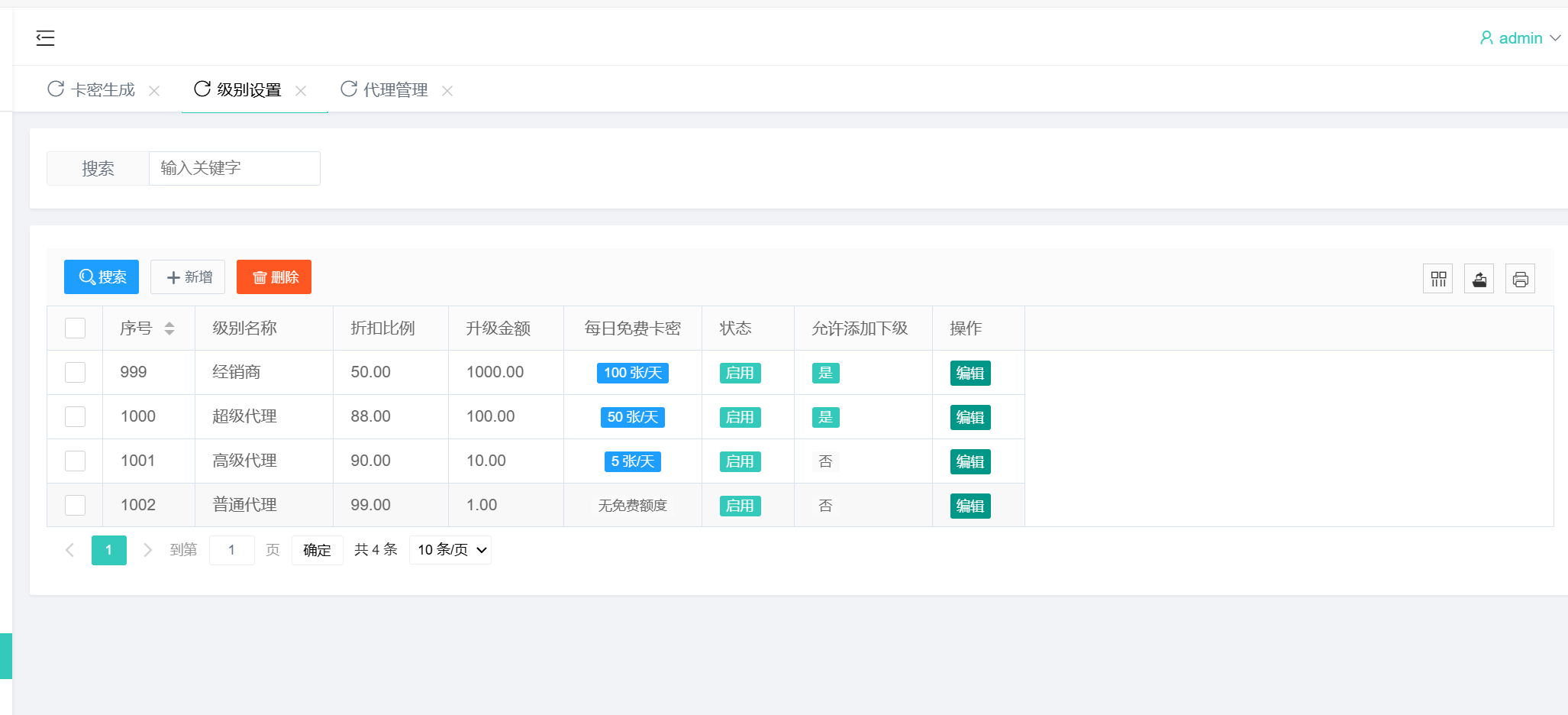Close the 卡密生成 tab
This screenshot has width=1568, height=715.
154,91
